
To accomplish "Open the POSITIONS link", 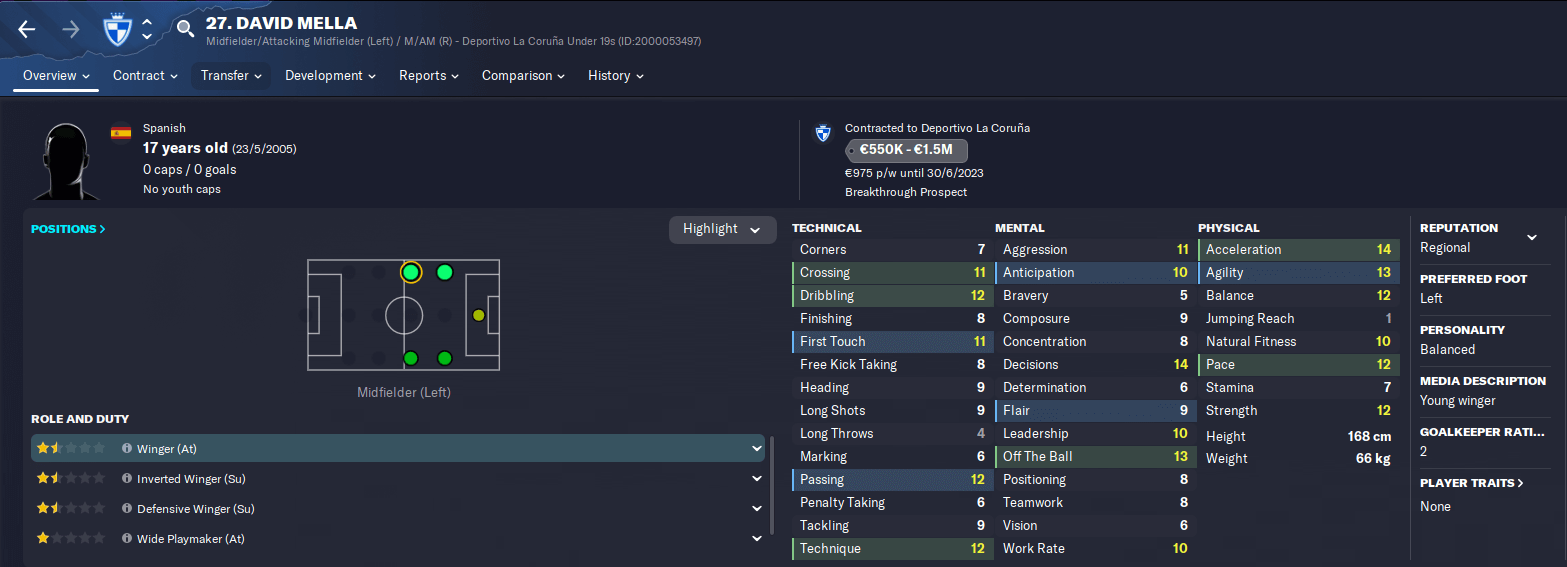I will coord(68,229).
